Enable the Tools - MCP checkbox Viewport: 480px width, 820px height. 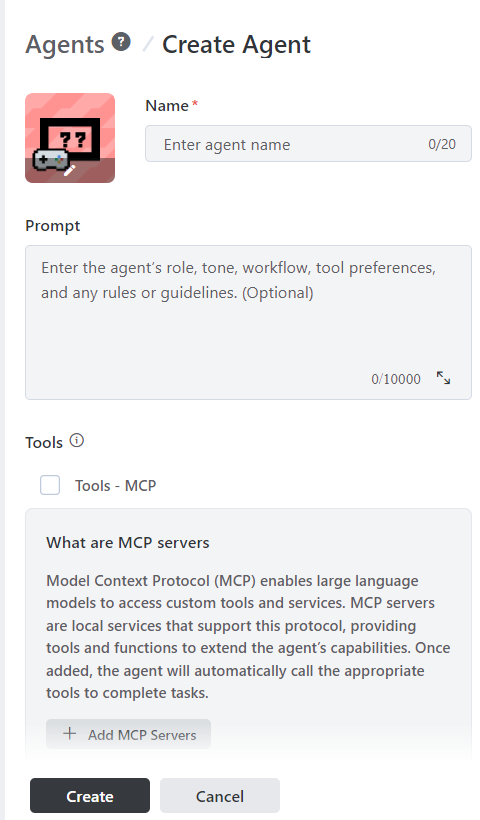tap(50, 485)
